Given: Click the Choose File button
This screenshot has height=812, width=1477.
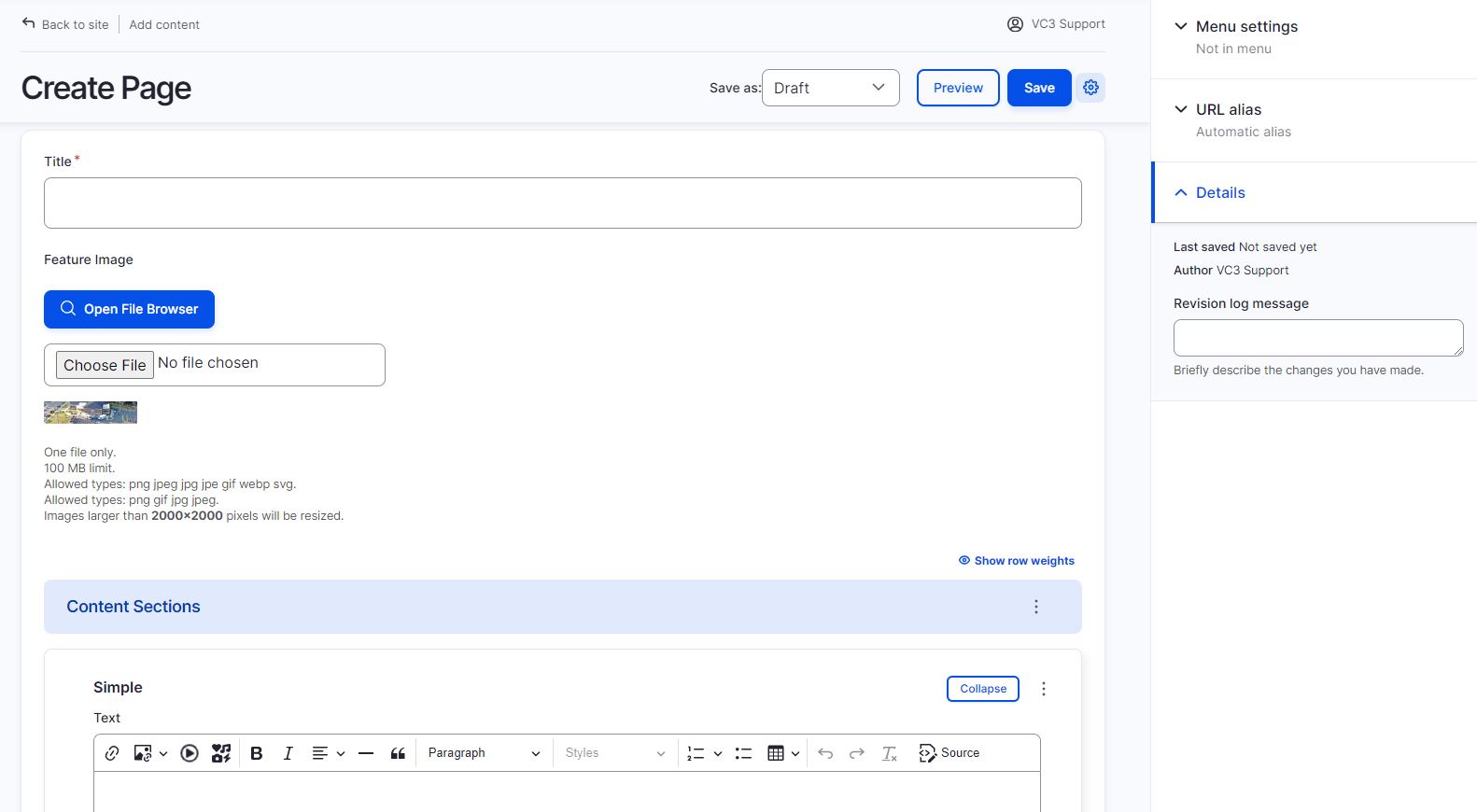Looking at the screenshot, I should tap(105, 365).
